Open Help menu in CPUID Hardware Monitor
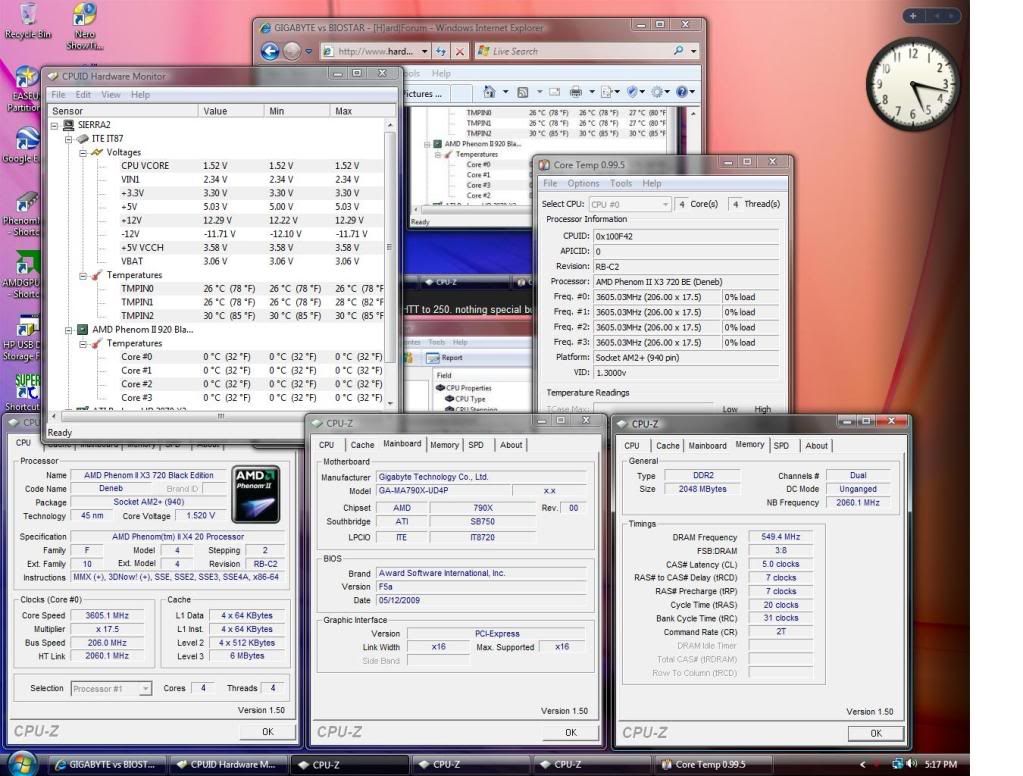The image size is (1023, 776). (x=140, y=95)
